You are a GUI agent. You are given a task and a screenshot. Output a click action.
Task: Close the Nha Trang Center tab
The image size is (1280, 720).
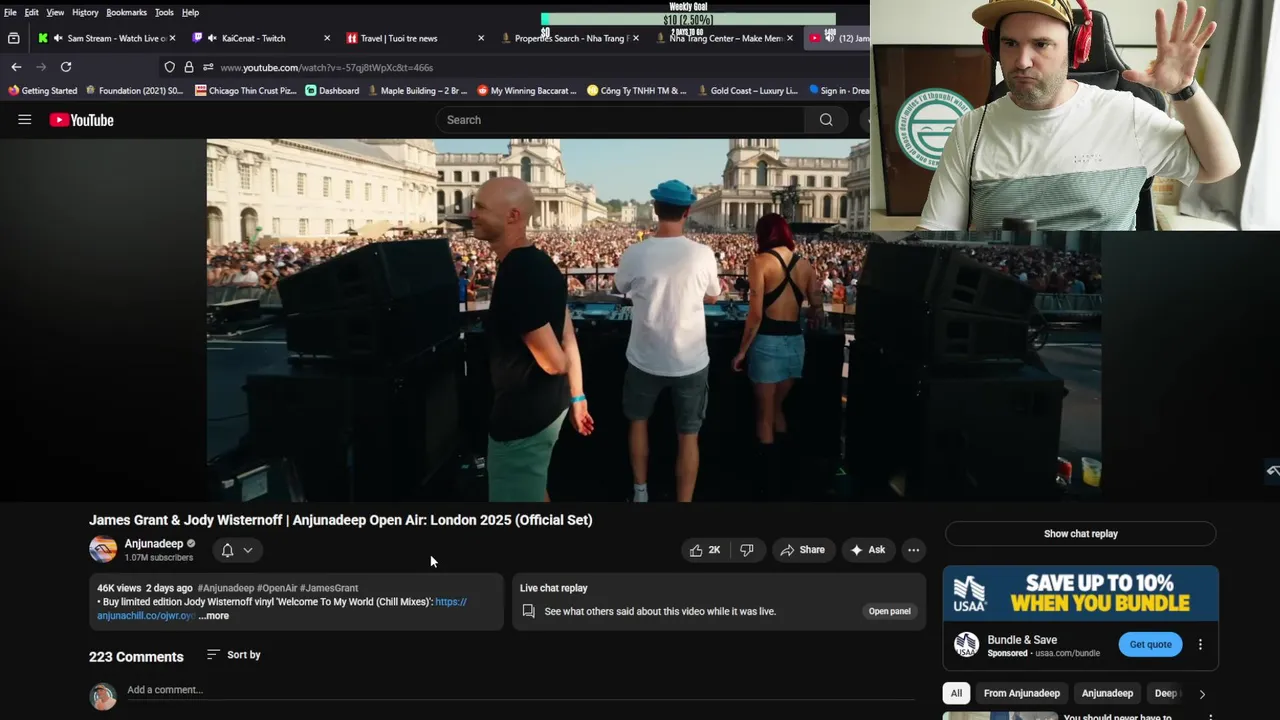coord(790,38)
